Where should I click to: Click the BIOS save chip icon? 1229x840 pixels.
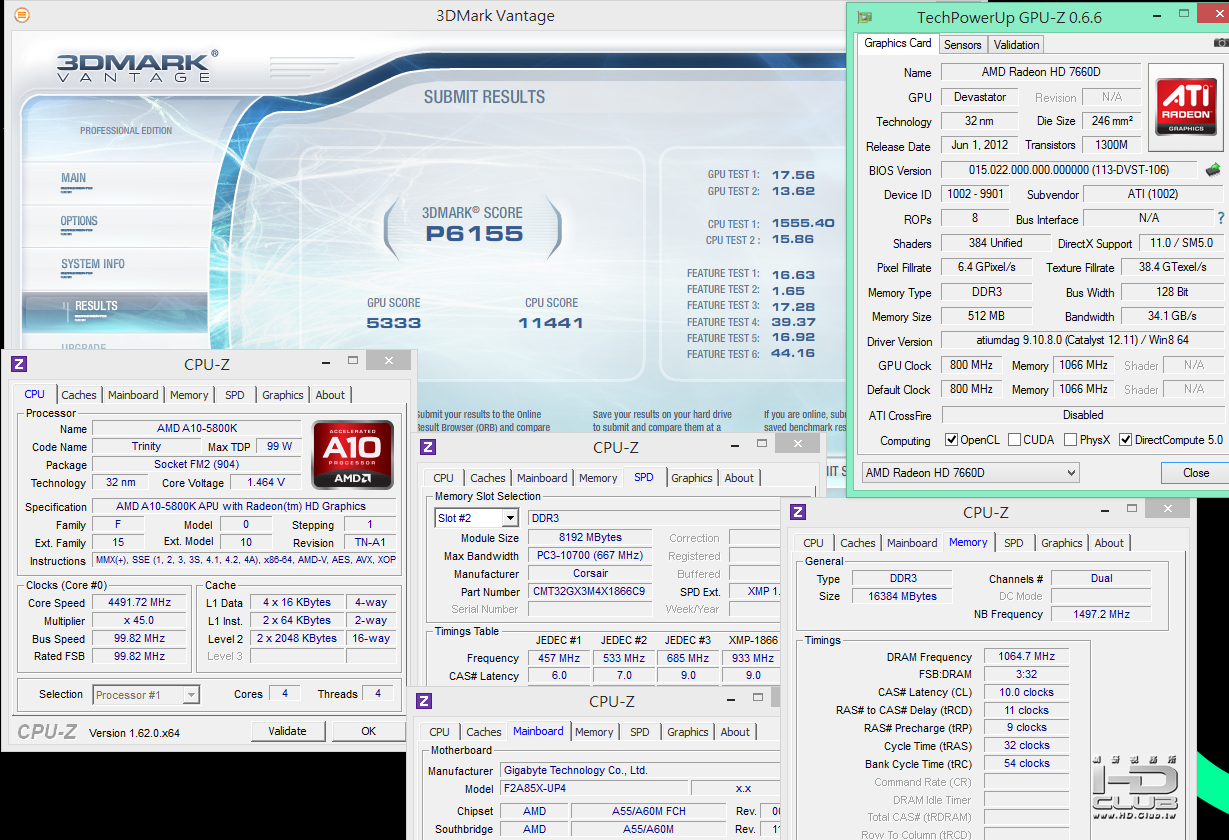tap(1213, 170)
